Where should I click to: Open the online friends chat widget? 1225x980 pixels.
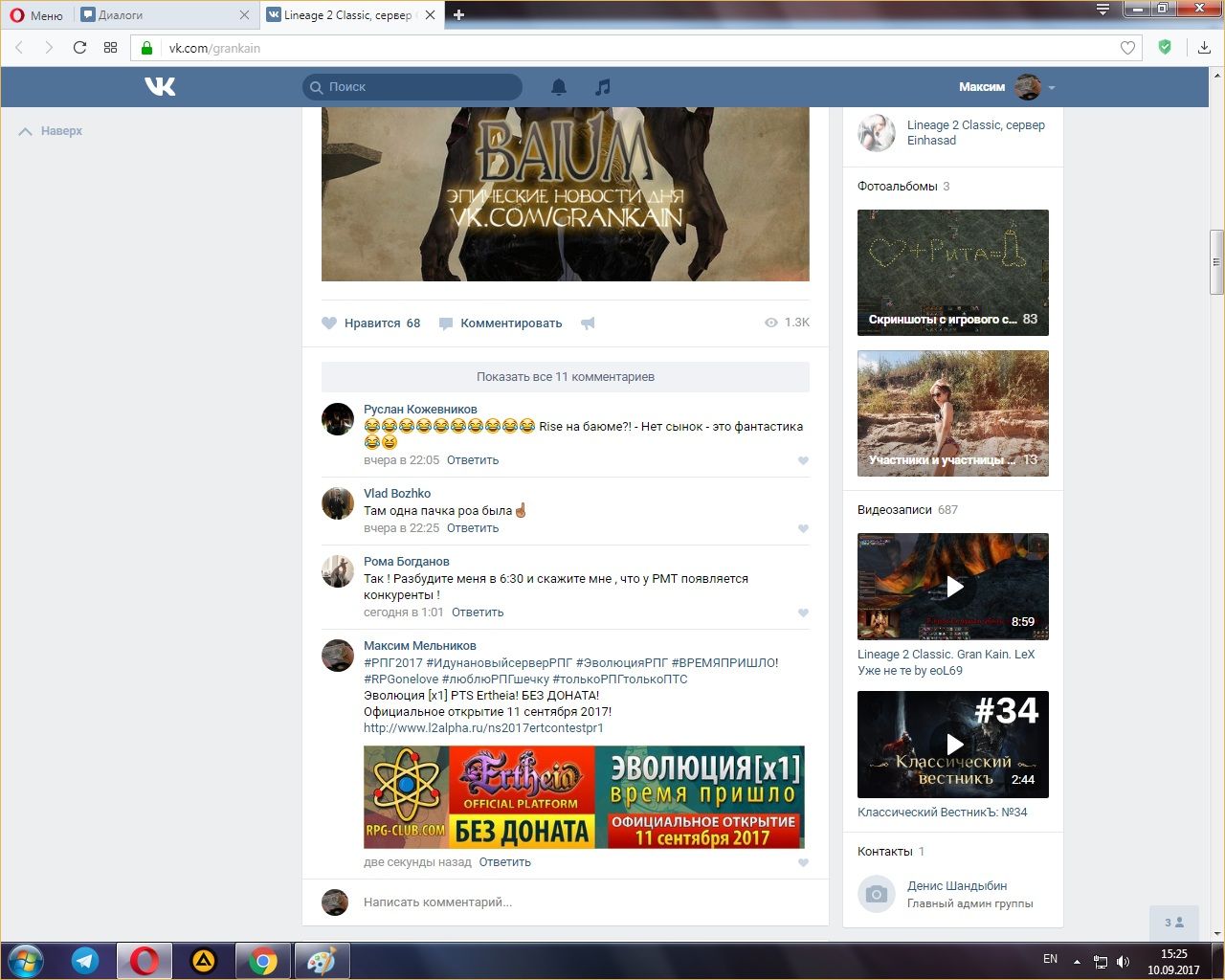(1174, 923)
